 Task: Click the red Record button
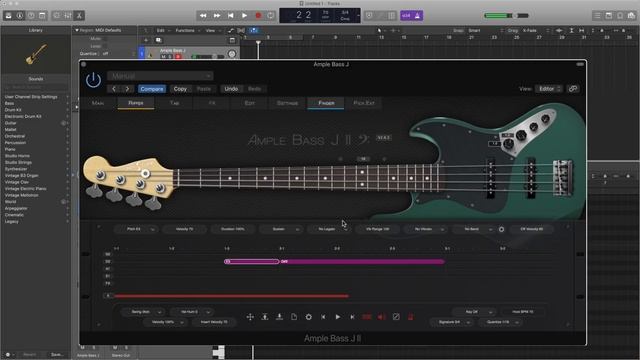pyautogui.click(x=258, y=16)
